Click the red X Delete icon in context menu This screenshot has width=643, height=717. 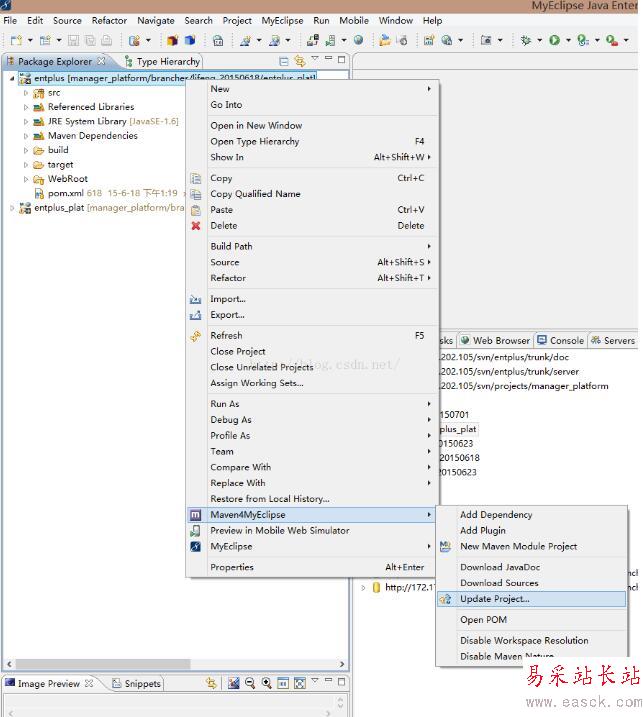[196, 225]
